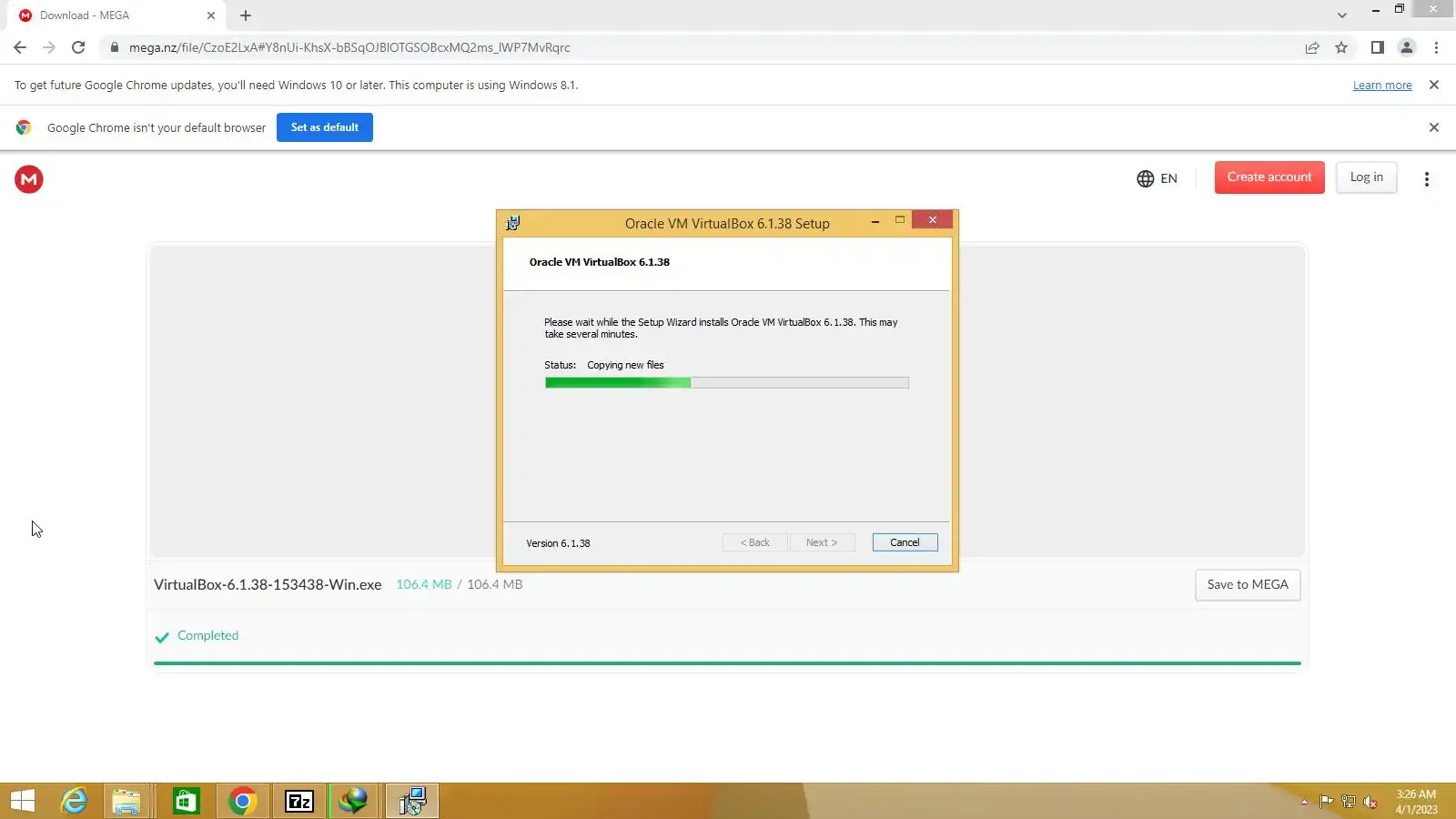Screen dimensions: 1456x819
Task: Save the file to MEGA
Action: tap(1248, 585)
